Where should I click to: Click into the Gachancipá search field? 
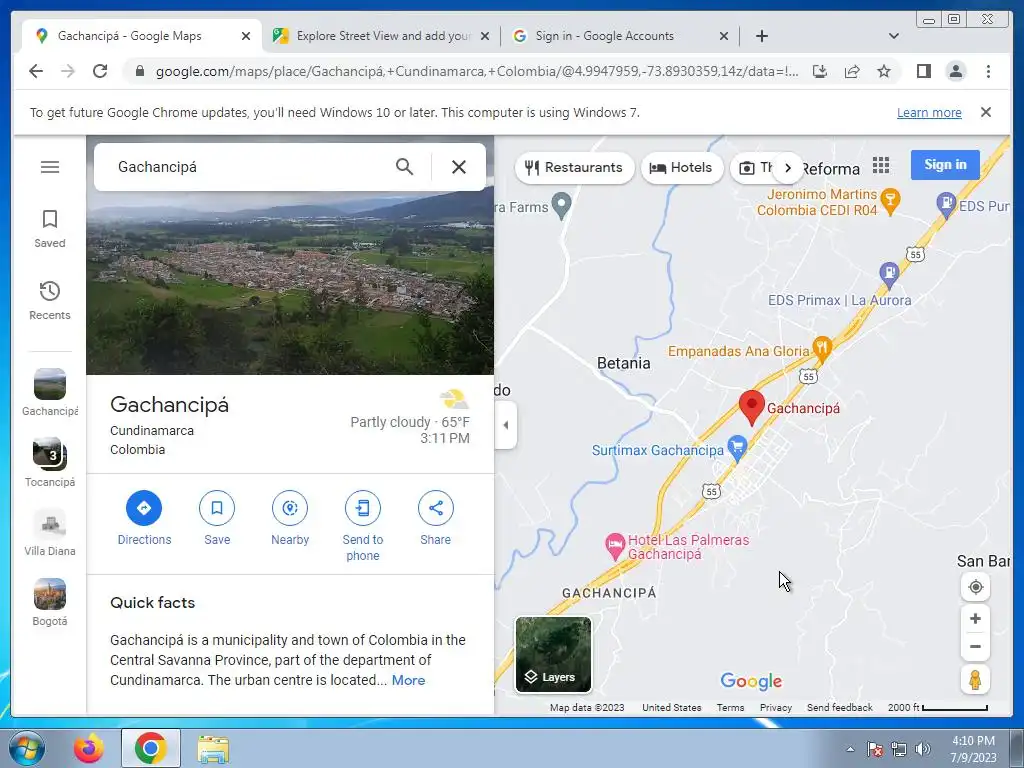[x=251, y=167]
